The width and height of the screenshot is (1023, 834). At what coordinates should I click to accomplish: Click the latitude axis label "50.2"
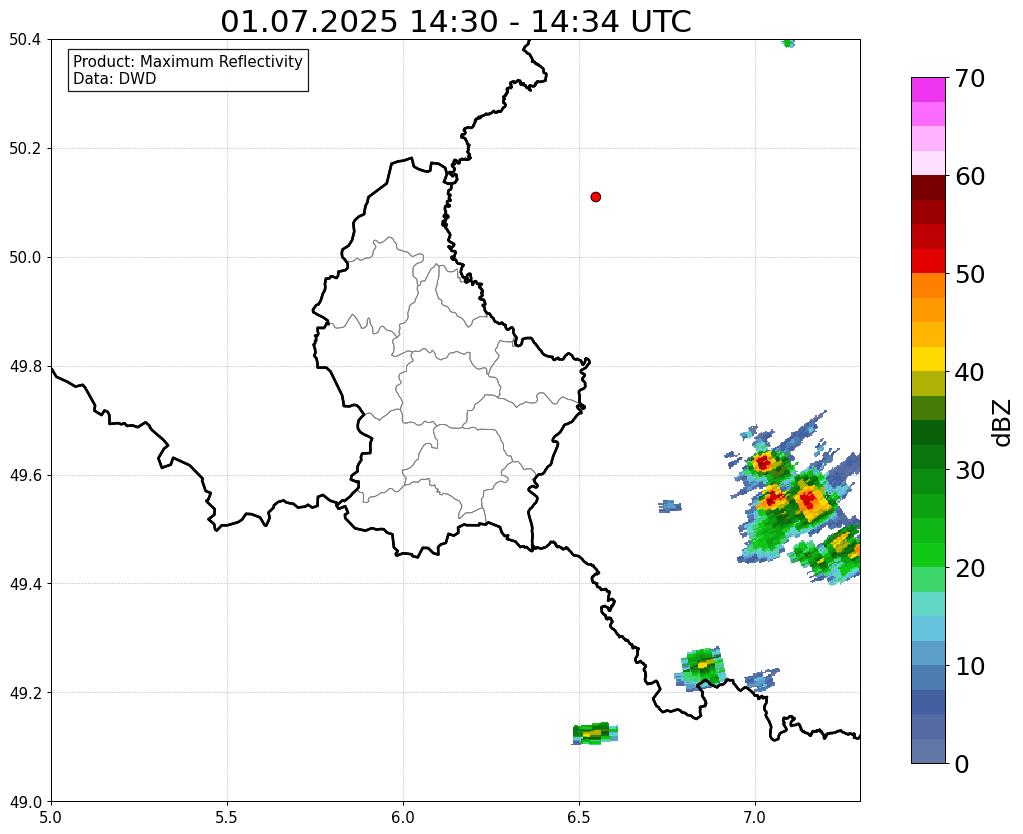(x=25, y=149)
